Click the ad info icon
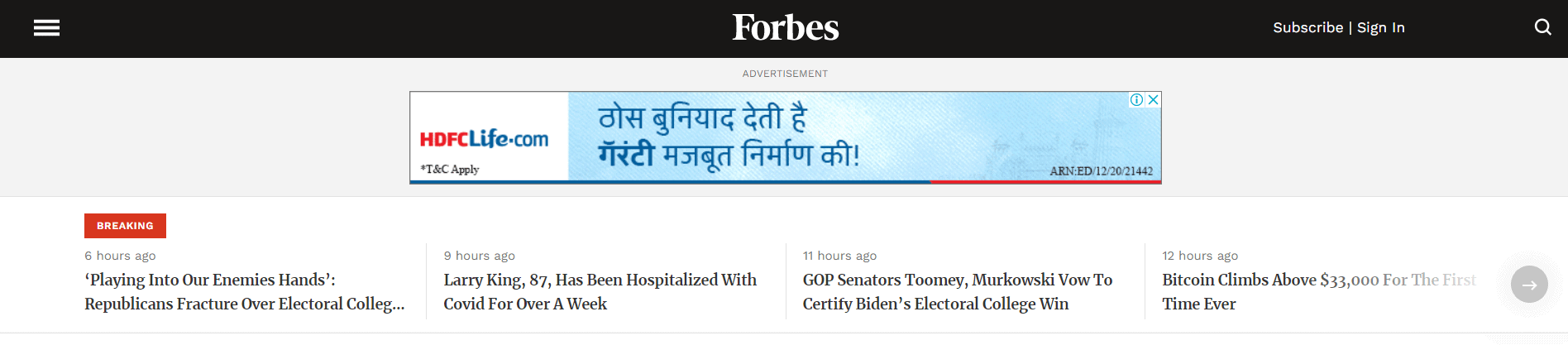The height and width of the screenshot is (345, 1568). [1137, 100]
